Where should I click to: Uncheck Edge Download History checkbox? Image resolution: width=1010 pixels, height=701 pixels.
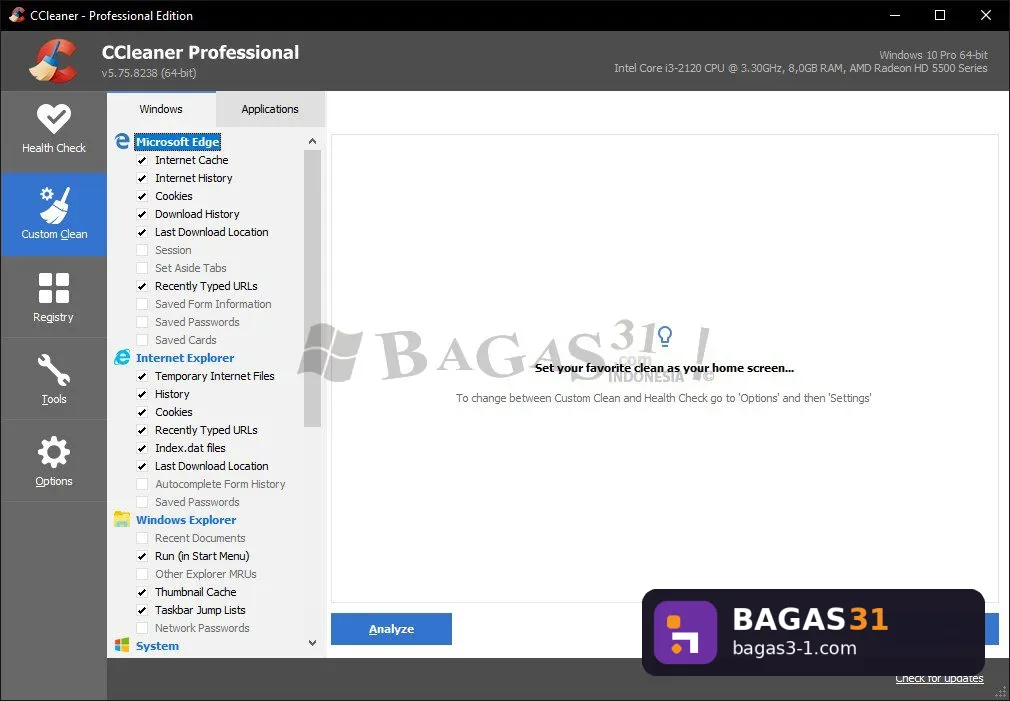pyautogui.click(x=142, y=214)
